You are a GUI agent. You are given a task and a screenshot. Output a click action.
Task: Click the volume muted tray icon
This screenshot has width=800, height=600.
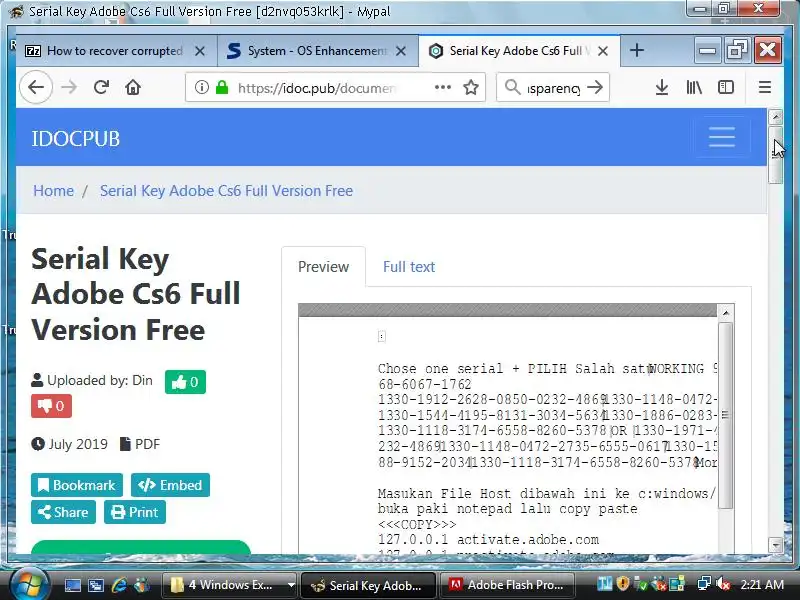click(722, 584)
